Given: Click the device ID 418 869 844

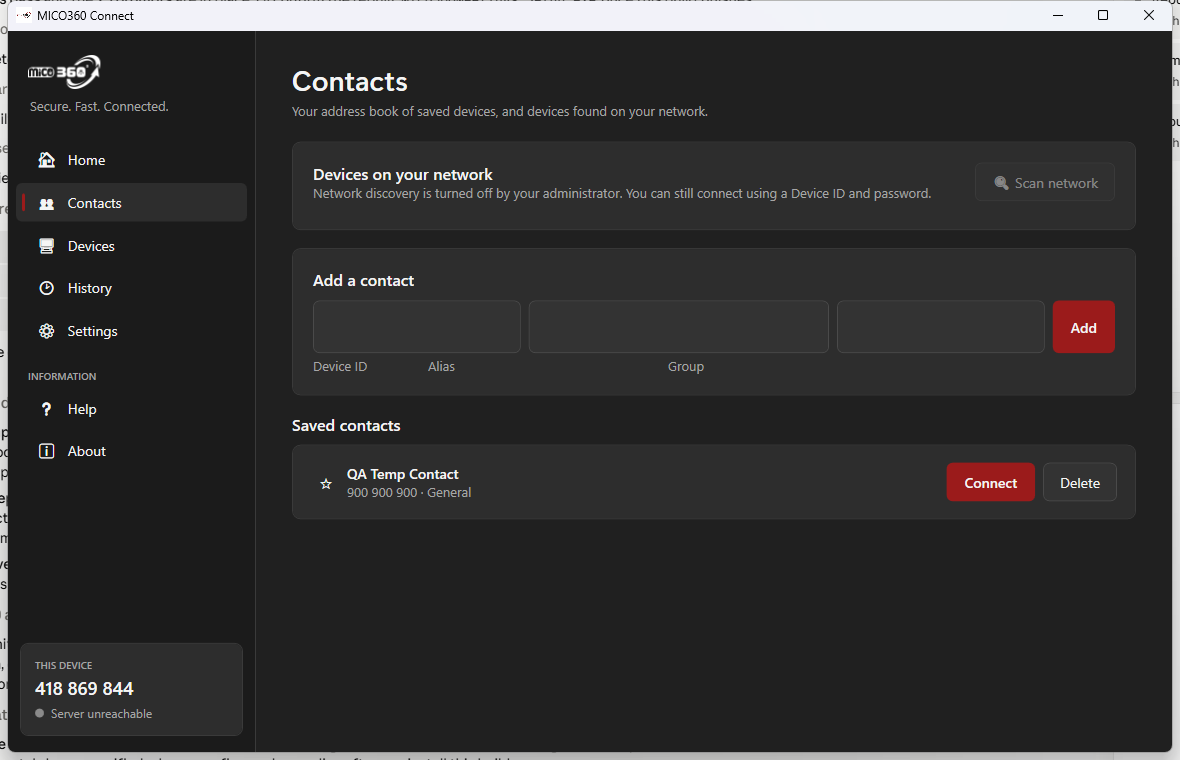Looking at the screenshot, I should 84,689.
